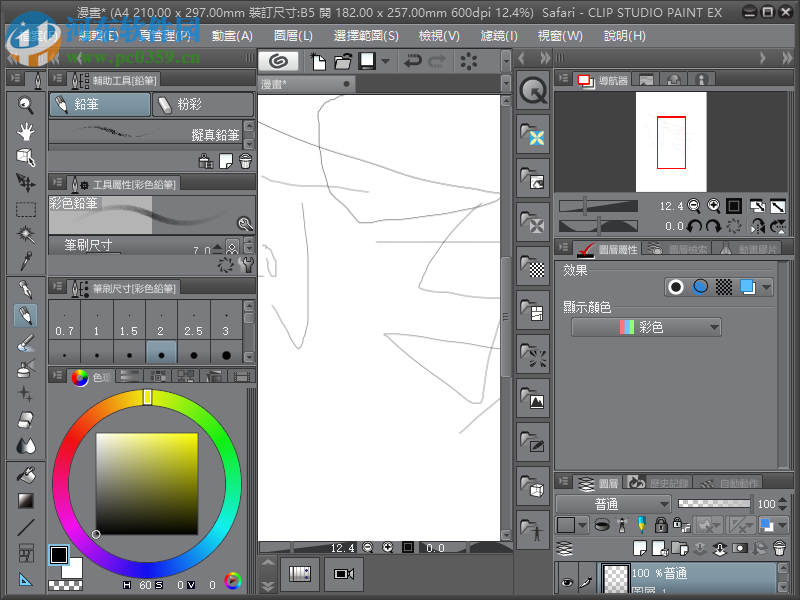Toggle the lock icon on the layer controls
This screenshot has width=800, height=600.
pyautogui.click(x=660, y=526)
